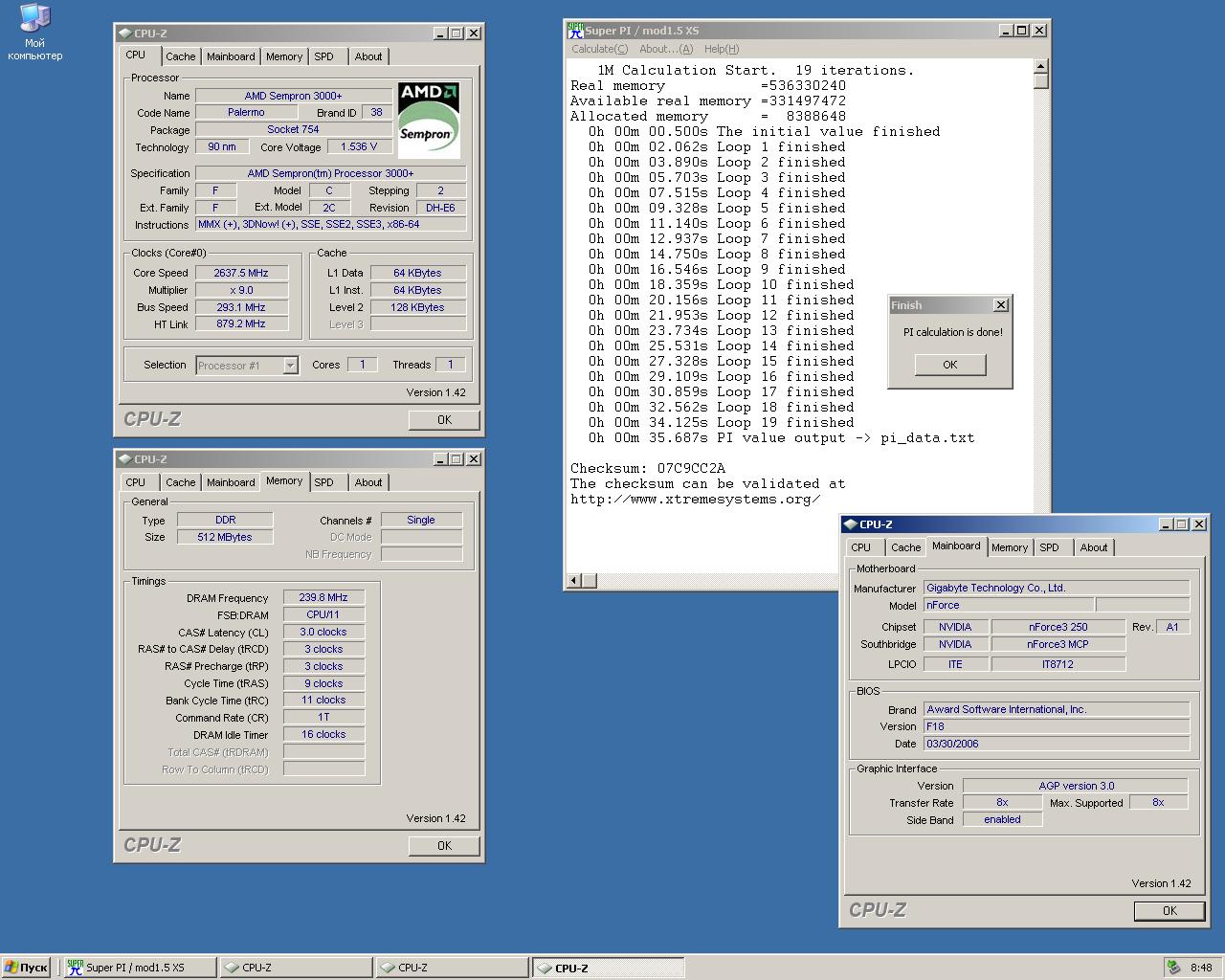Select Cache tab in Memory CPU-Z window

(180, 482)
